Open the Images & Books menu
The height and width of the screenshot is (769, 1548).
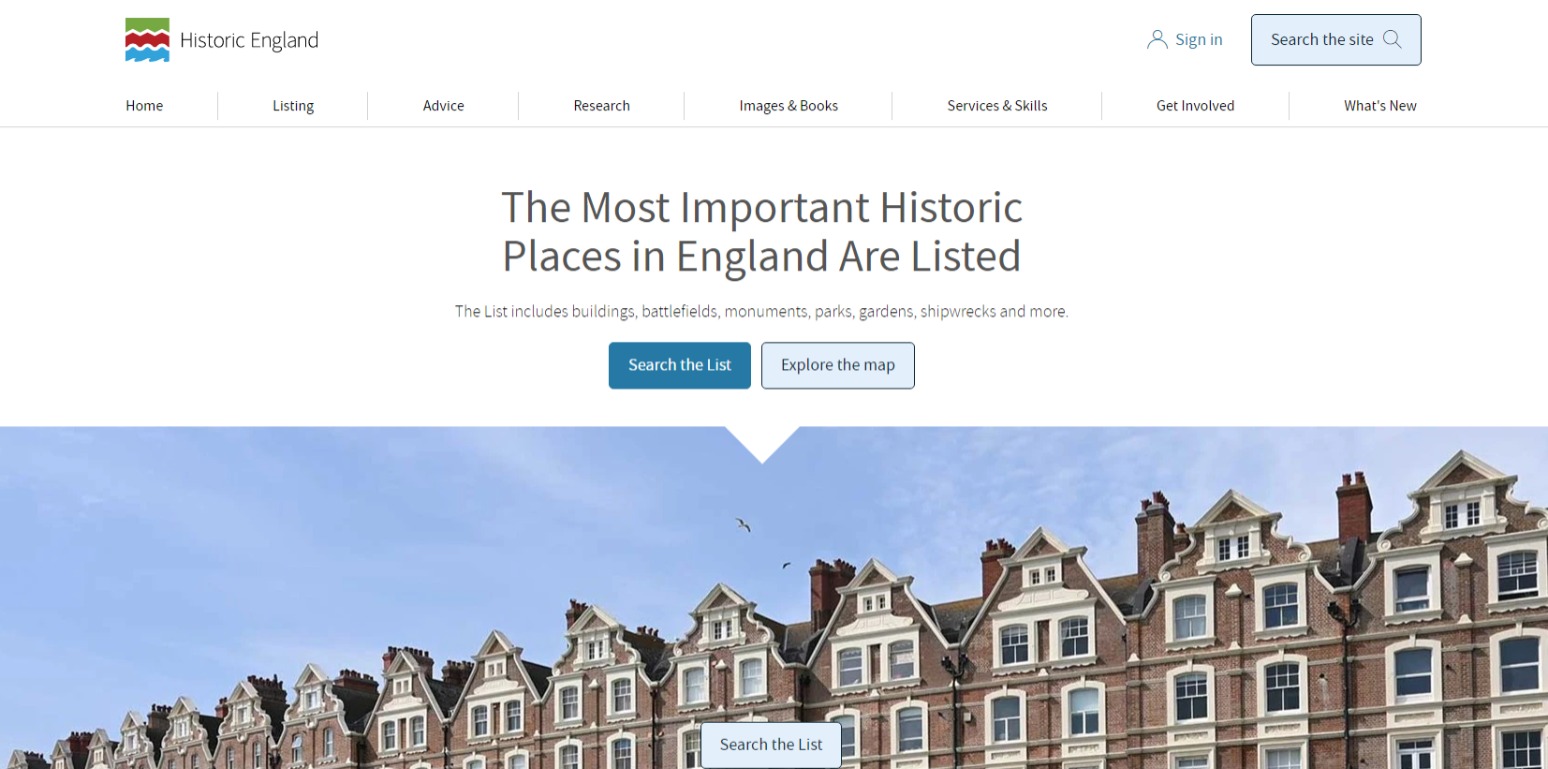click(x=788, y=106)
